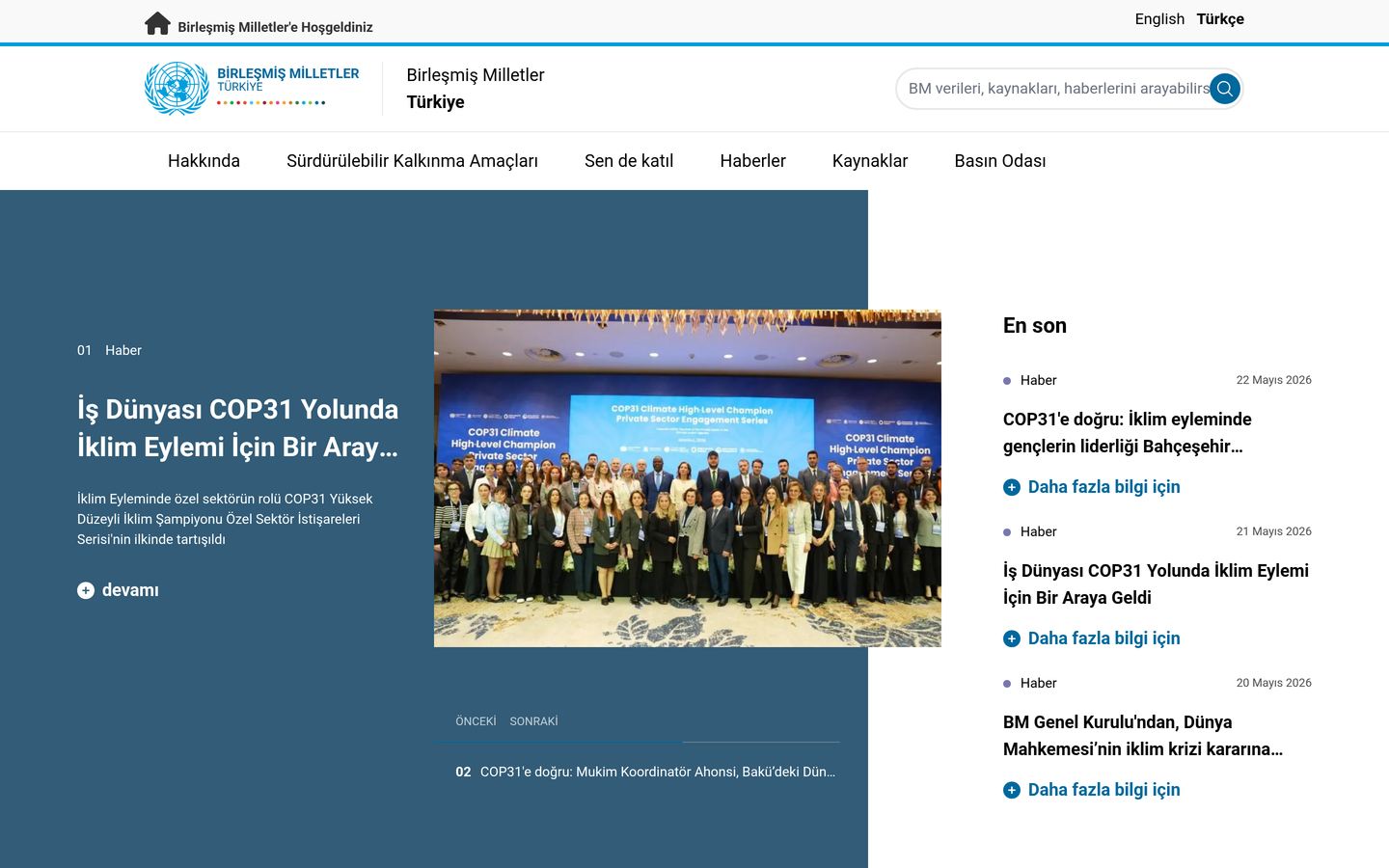The width and height of the screenshot is (1389, 868).
Task: Open article COP31'e doğru: İklim eyleminde gençlerin
Action: (x=1128, y=433)
